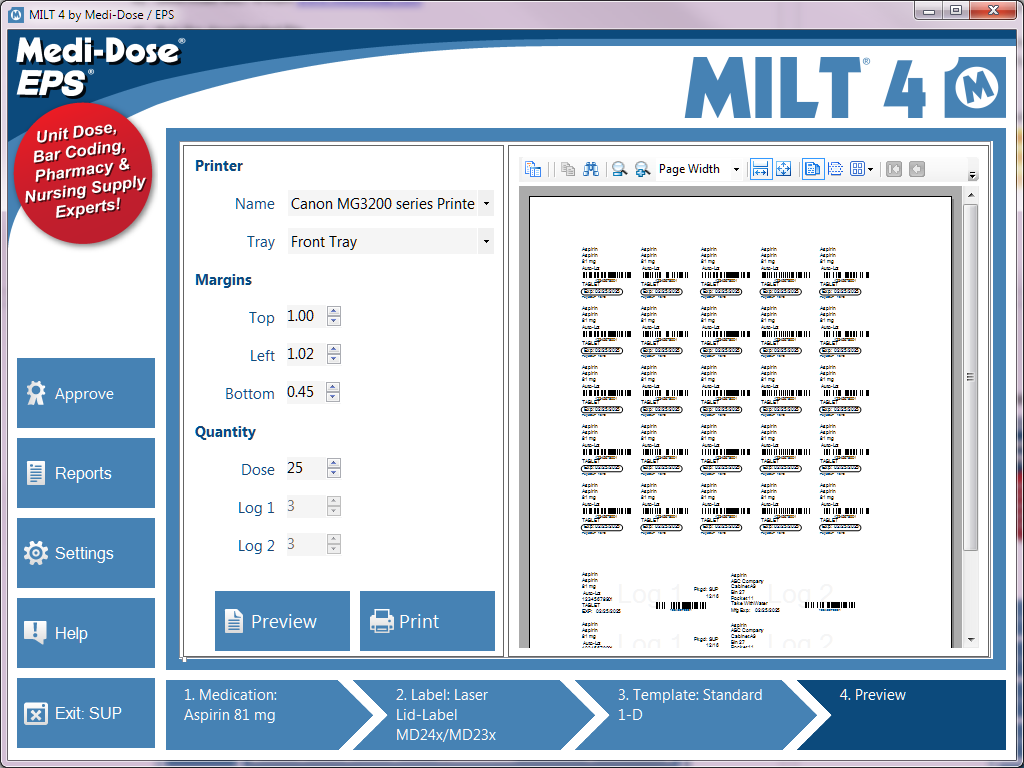Maximize the MILT 4 window

pyautogui.click(x=956, y=11)
